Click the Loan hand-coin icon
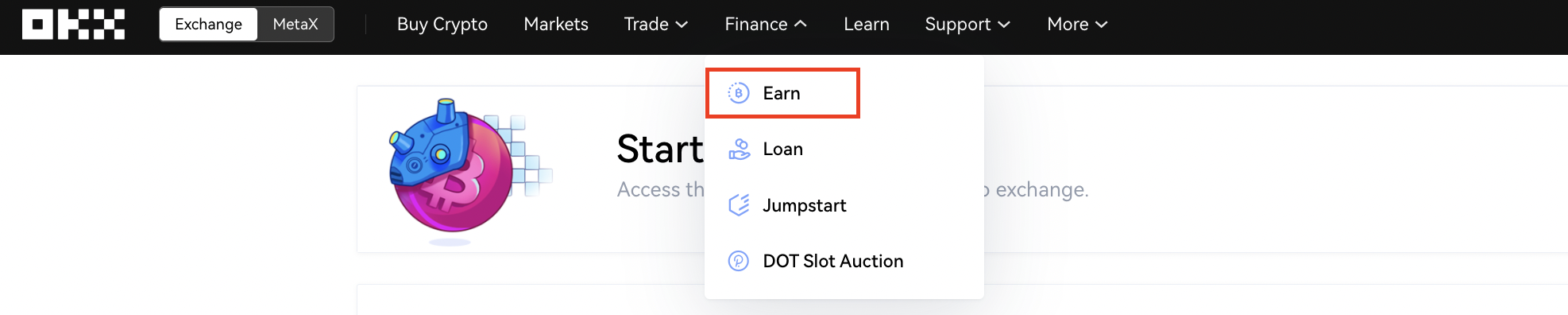Image resolution: width=1568 pixels, height=315 pixels. (x=739, y=149)
